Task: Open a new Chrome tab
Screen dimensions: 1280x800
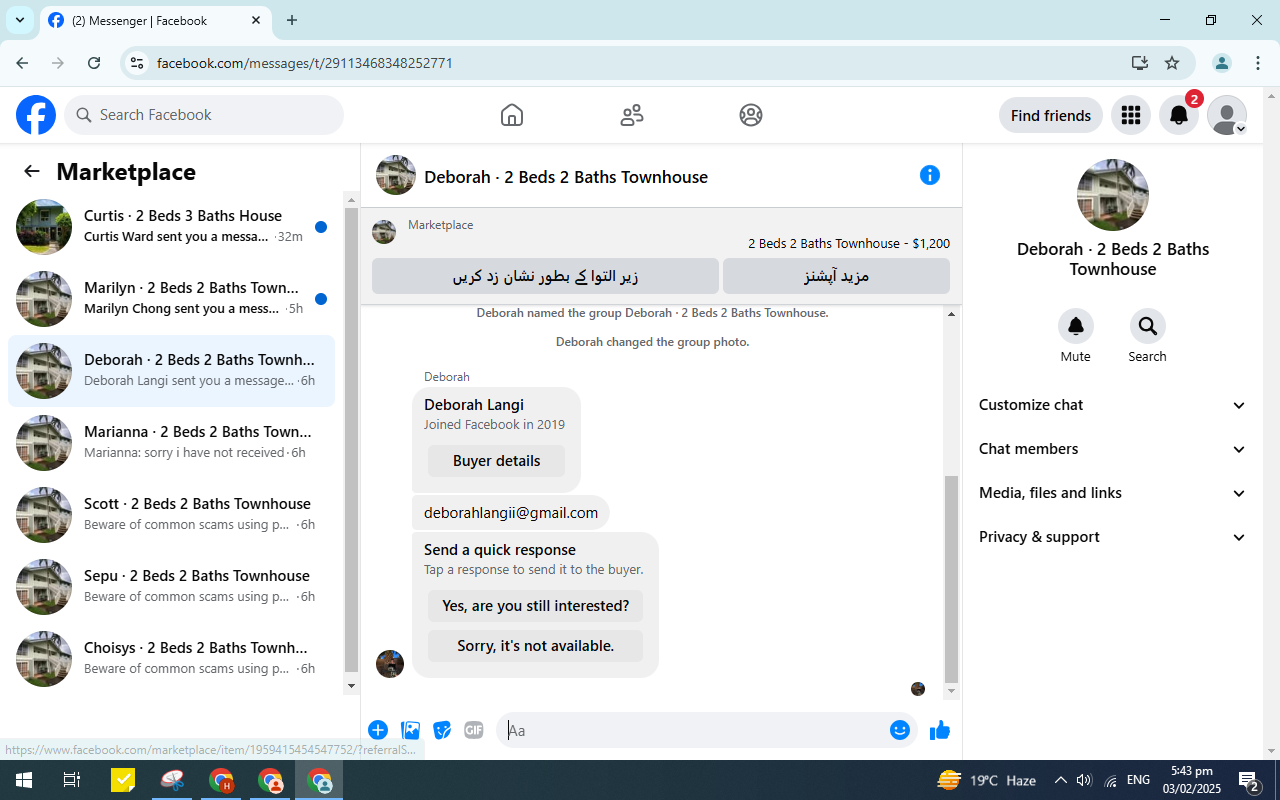Action: click(292, 20)
